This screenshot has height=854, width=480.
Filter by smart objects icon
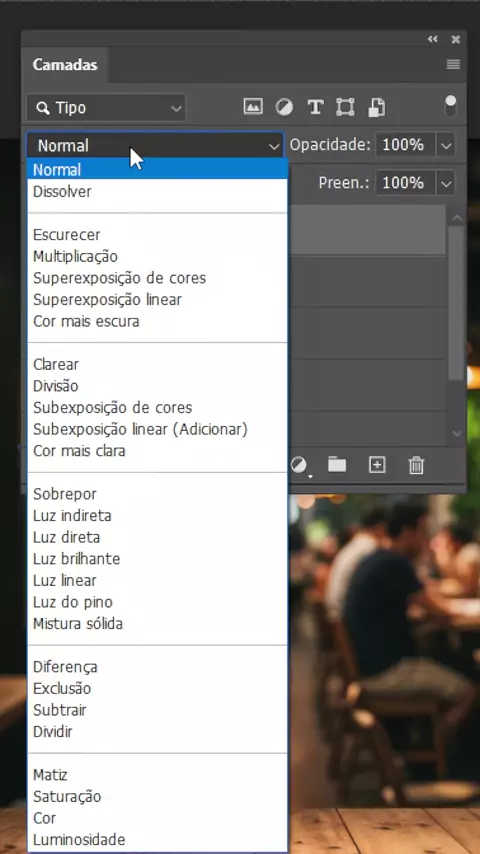(376, 107)
